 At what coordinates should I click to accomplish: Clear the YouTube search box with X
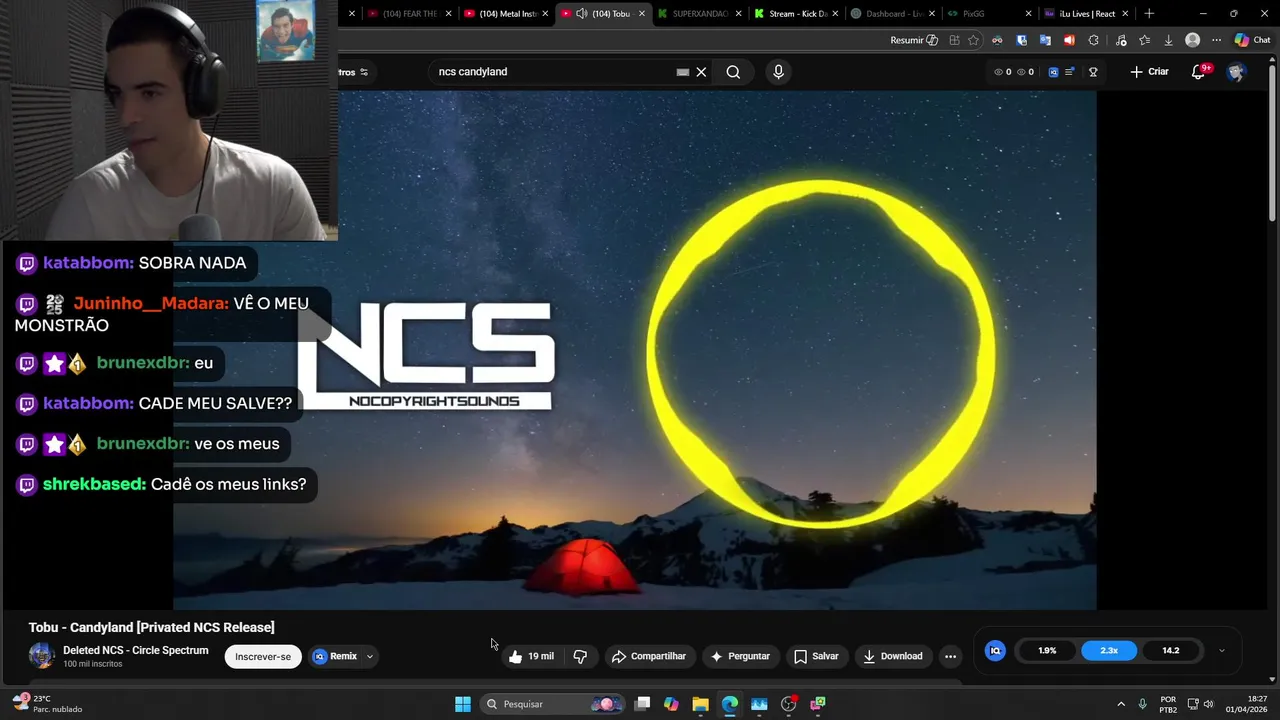701,72
